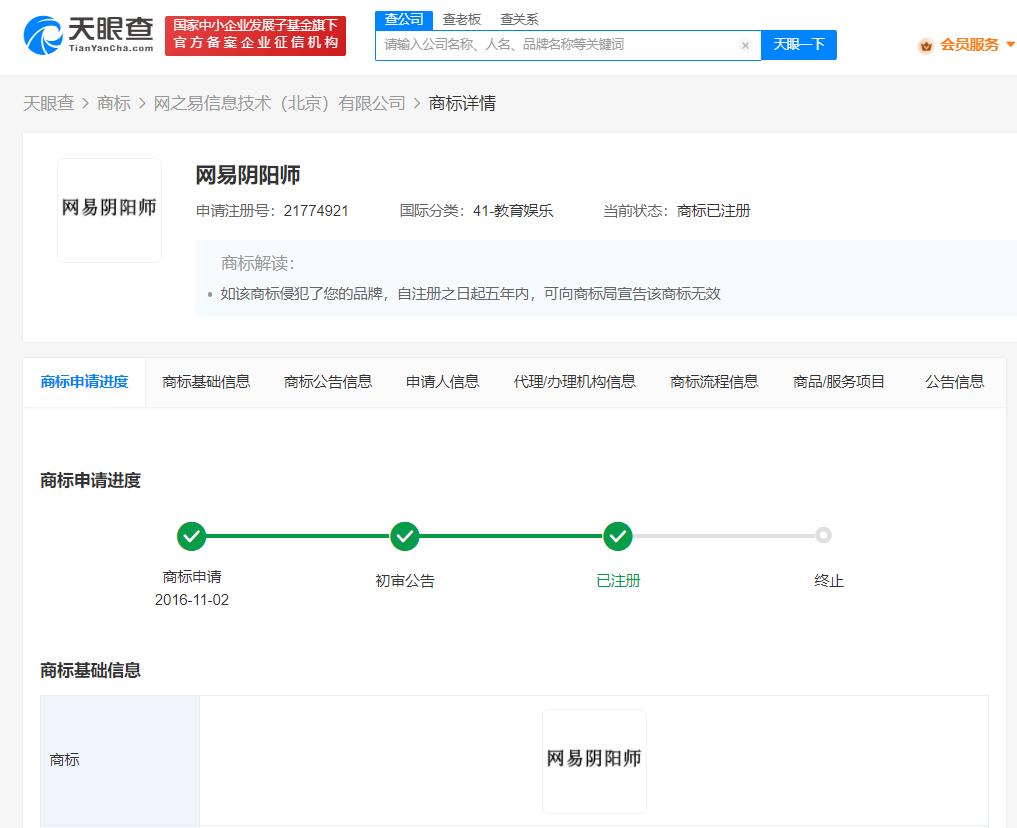Switch to the 申请人信息 tab
The height and width of the screenshot is (828, 1017).
tap(442, 382)
